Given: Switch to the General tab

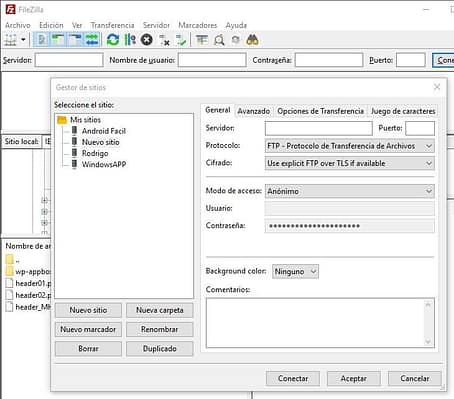Looking at the screenshot, I should (218, 110).
